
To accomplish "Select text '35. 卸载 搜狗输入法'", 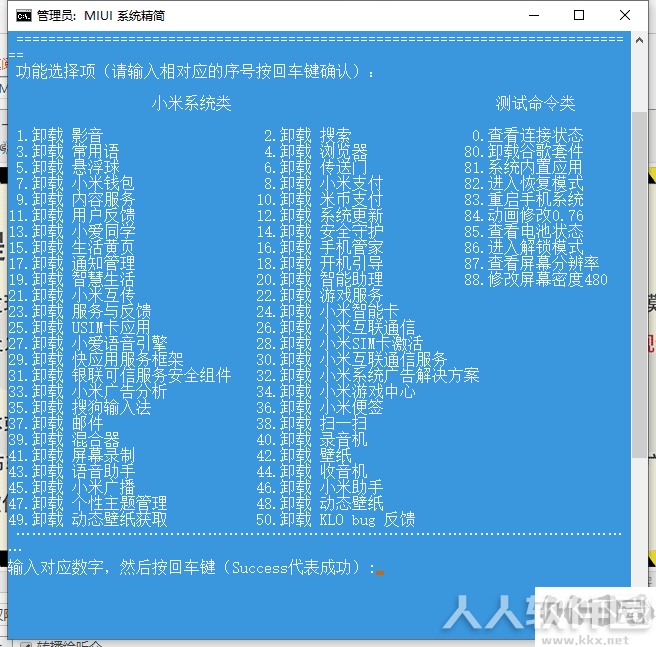I will pos(80,407).
